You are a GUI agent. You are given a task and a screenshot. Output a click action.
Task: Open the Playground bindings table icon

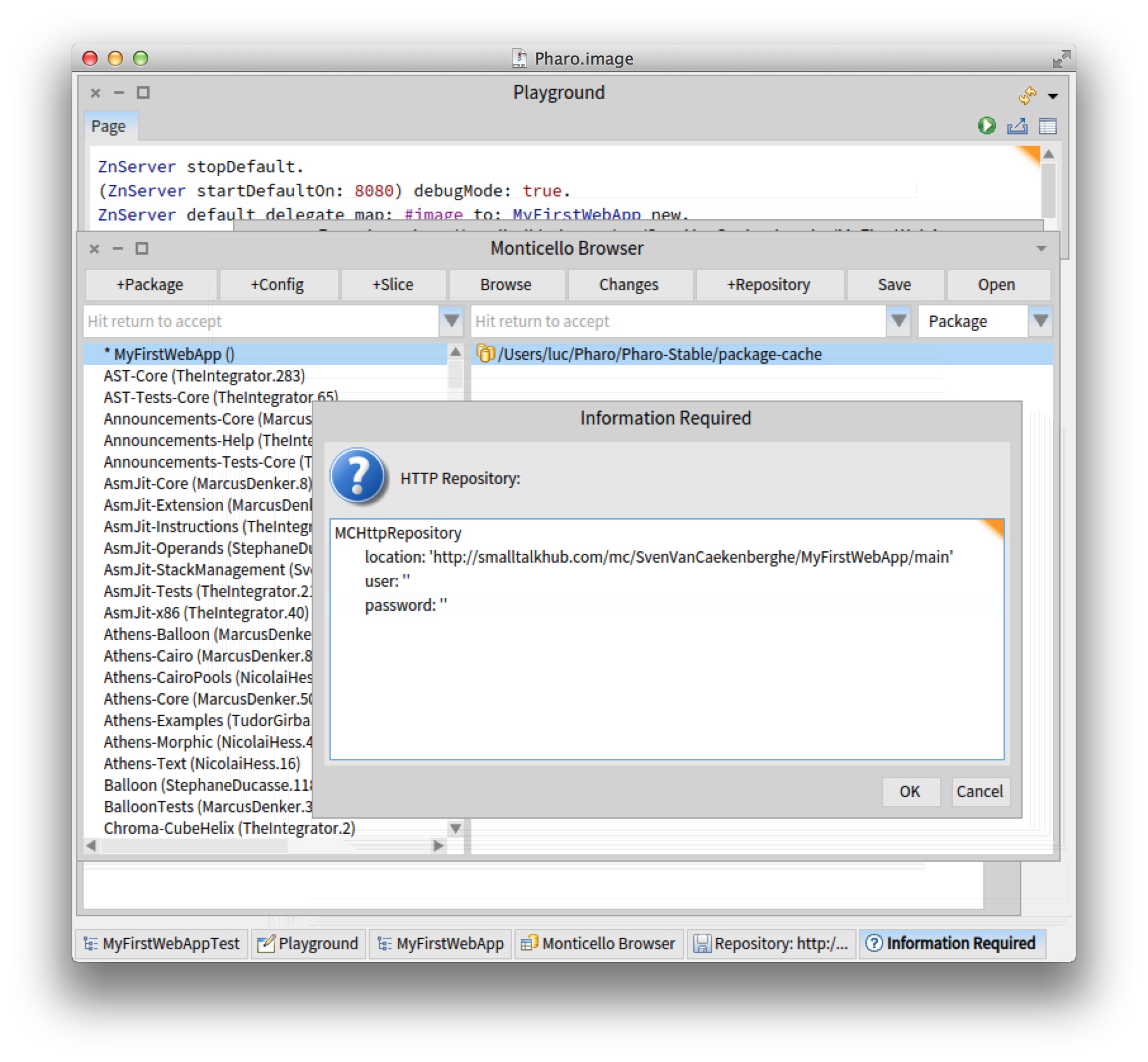(1047, 126)
